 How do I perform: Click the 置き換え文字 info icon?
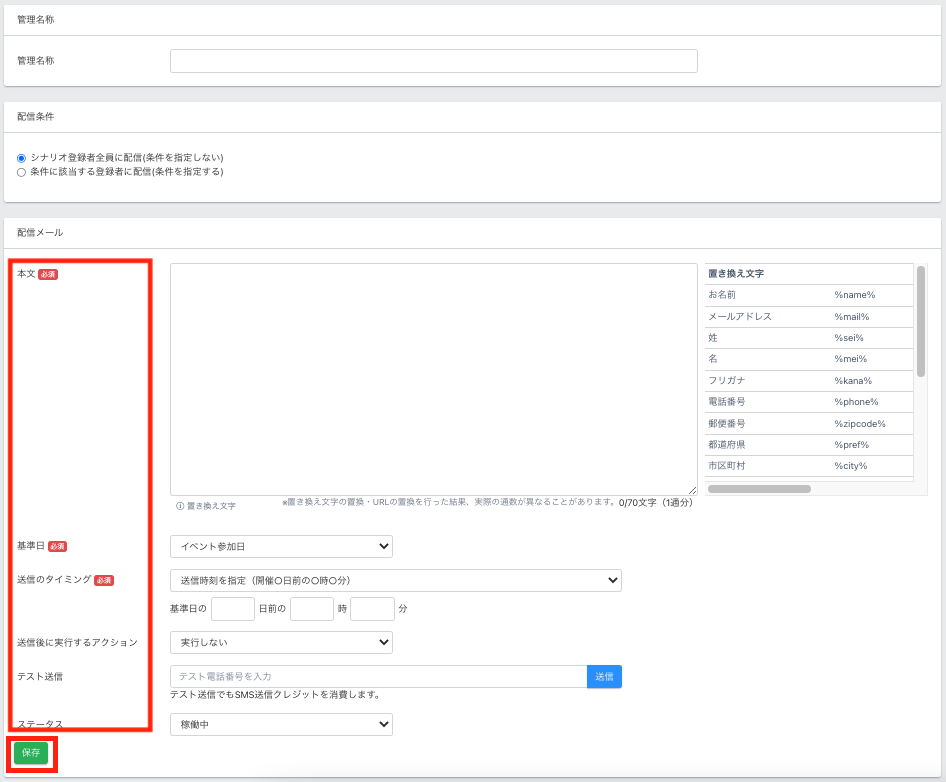tap(181, 506)
